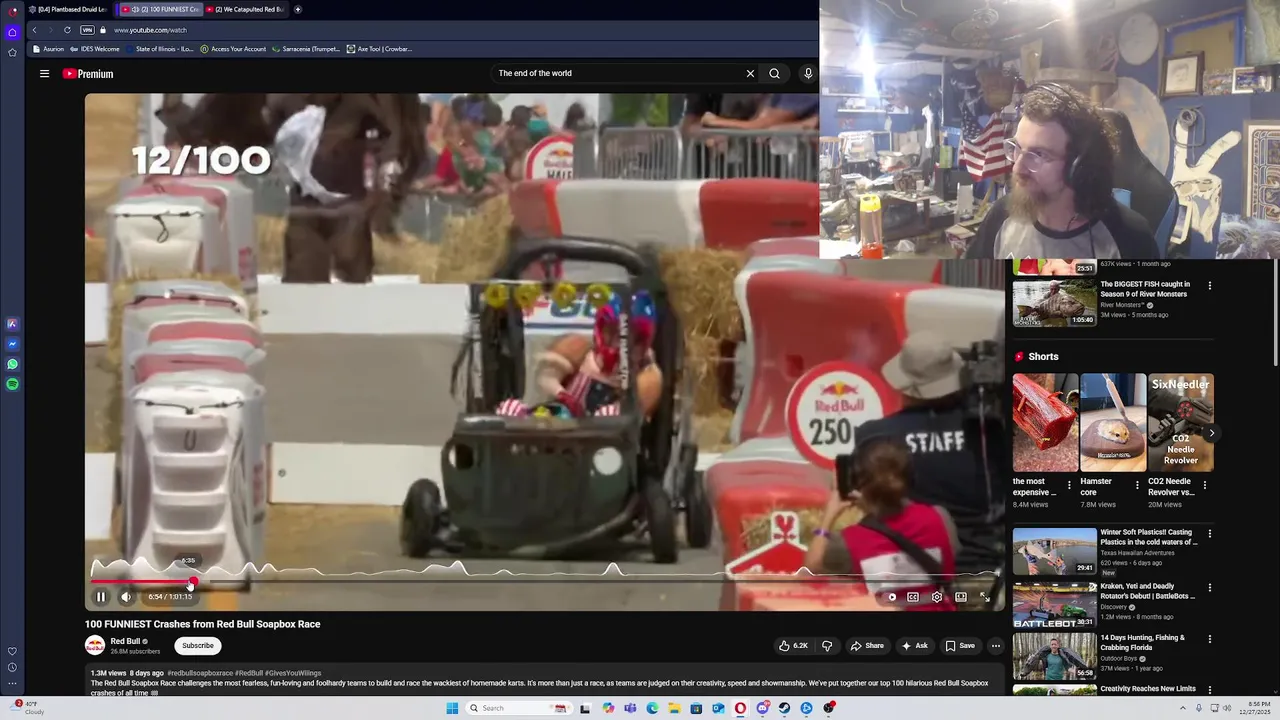The image size is (1280, 720).
Task: Click the red video progress bar
Action: coord(141,581)
